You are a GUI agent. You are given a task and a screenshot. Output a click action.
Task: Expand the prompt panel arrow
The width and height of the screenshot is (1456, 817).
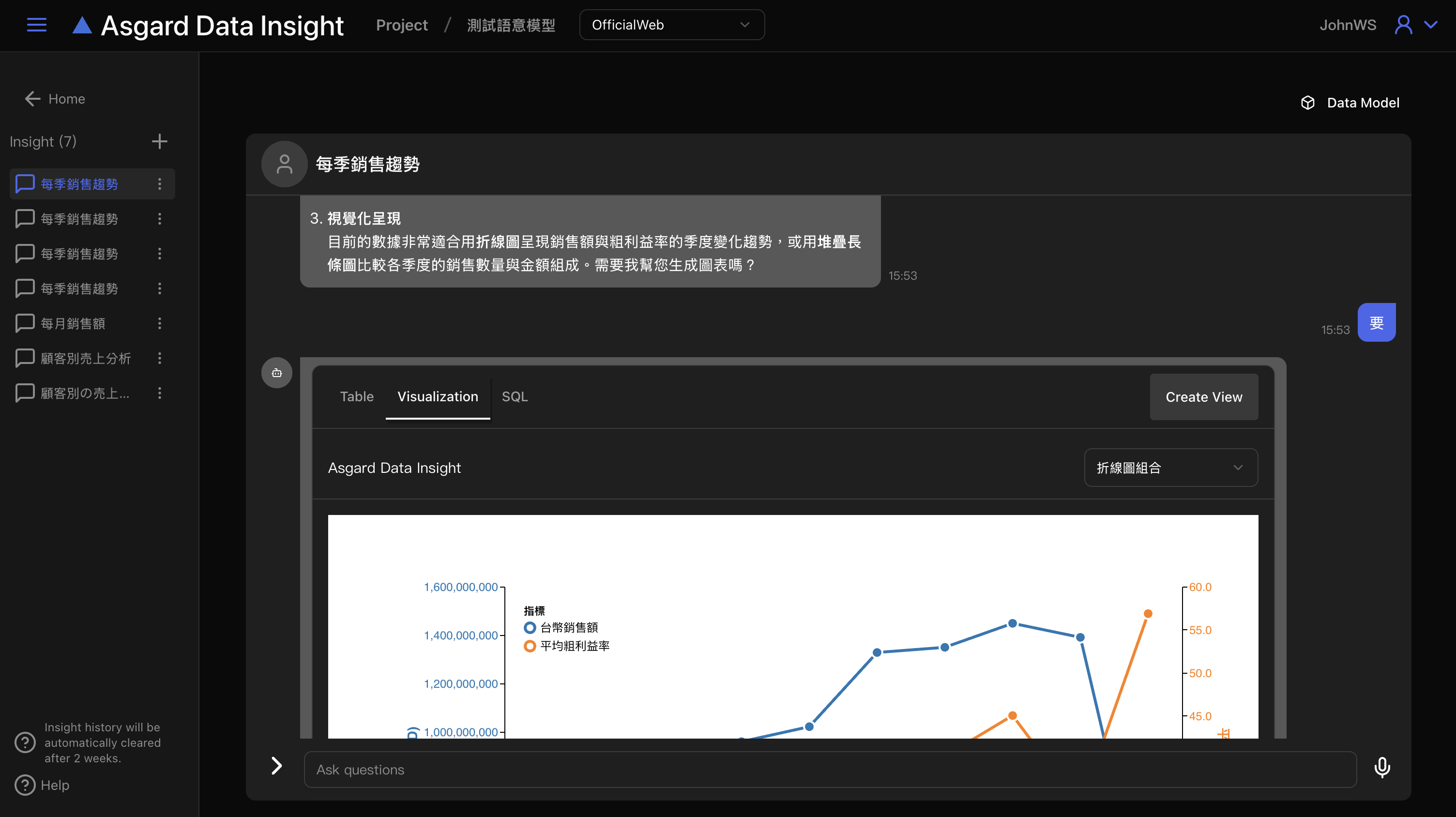pos(276,766)
